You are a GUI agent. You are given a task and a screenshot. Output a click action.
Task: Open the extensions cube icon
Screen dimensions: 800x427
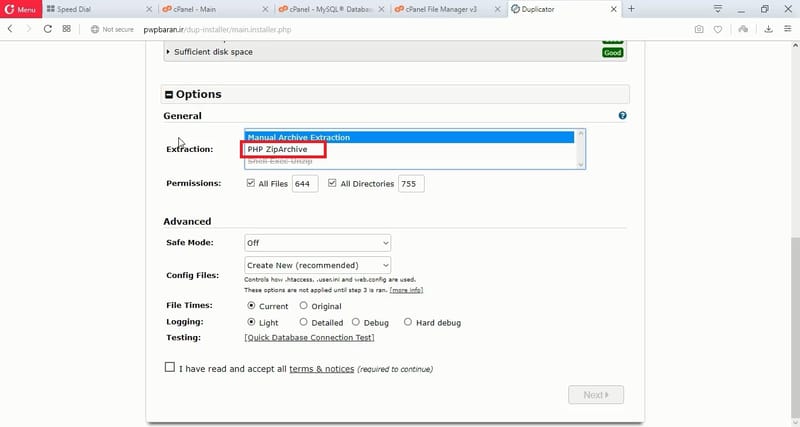tap(743, 29)
